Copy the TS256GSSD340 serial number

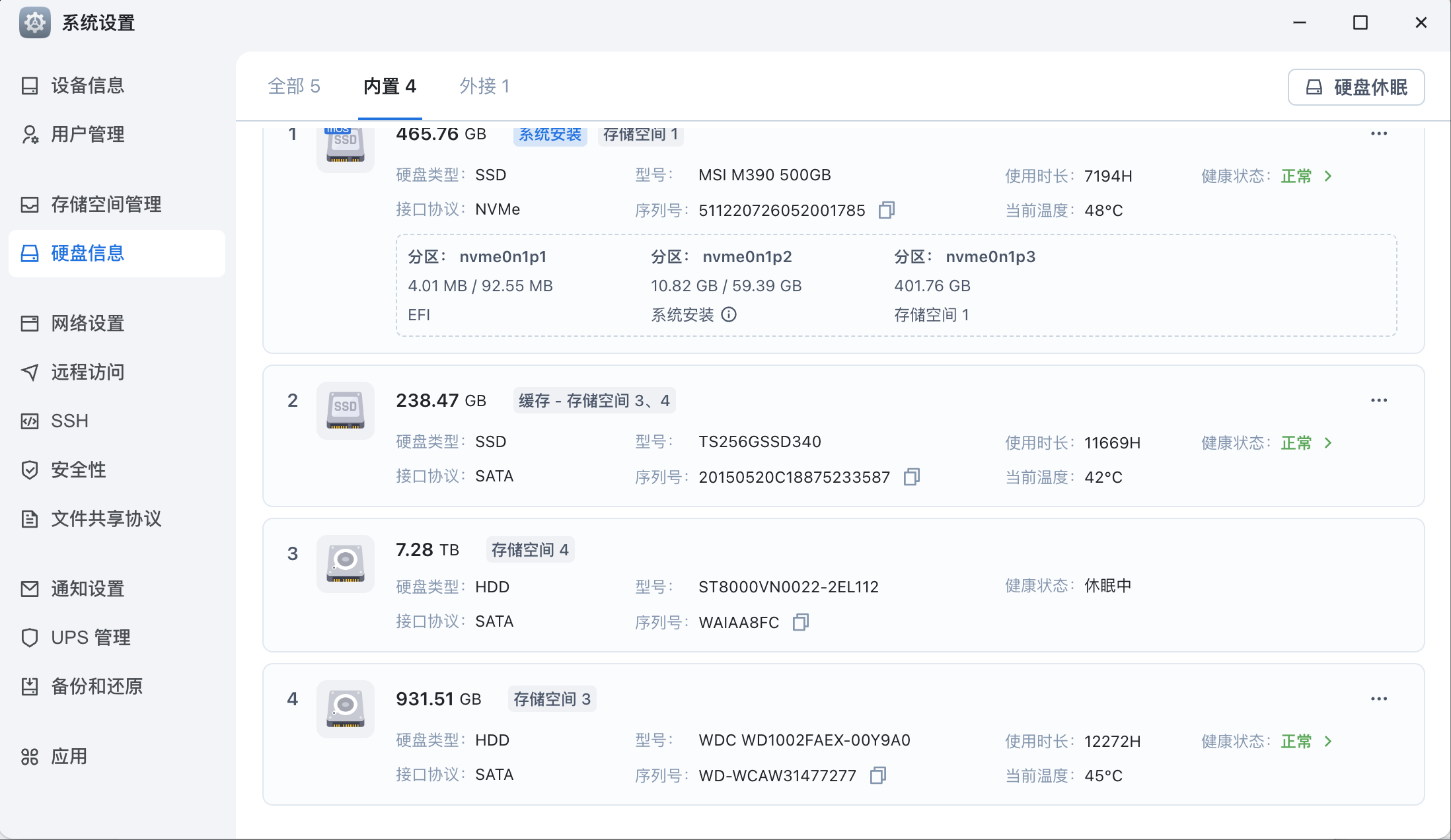pyautogui.click(x=911, y=477)
